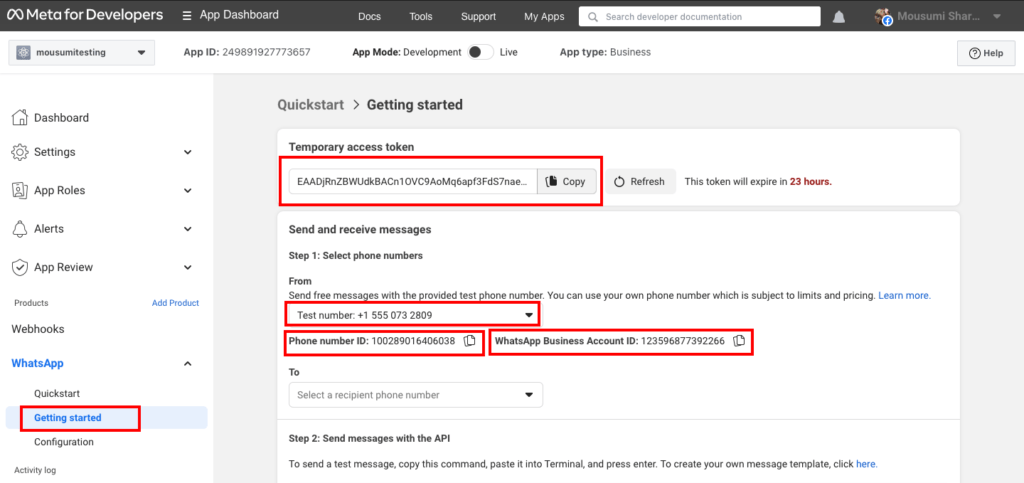Click the '23 hours.' expiry text
1024x483 pixels.
pyautogui.click(x=810, y=182)
